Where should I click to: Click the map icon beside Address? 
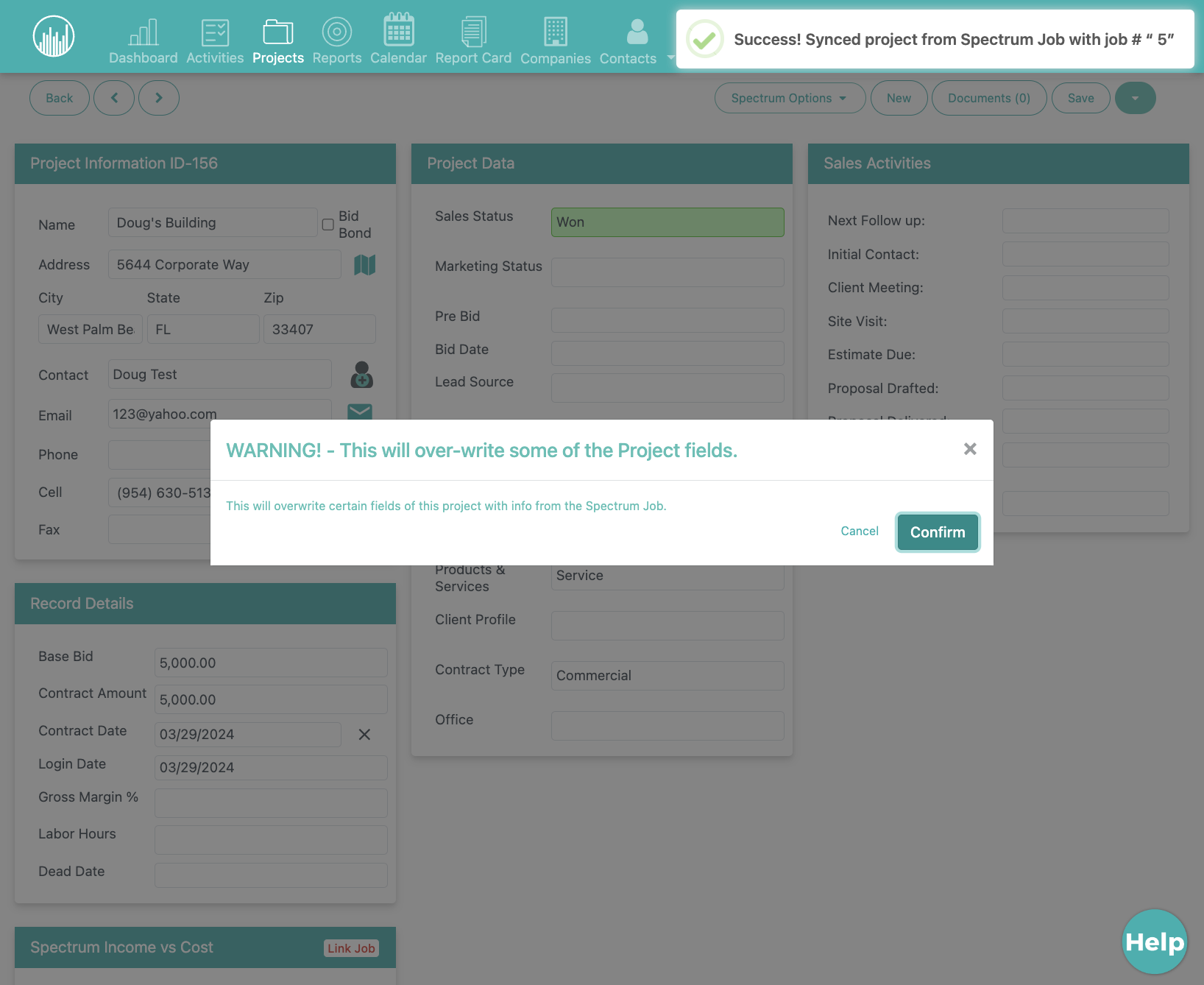click(365, 265)
